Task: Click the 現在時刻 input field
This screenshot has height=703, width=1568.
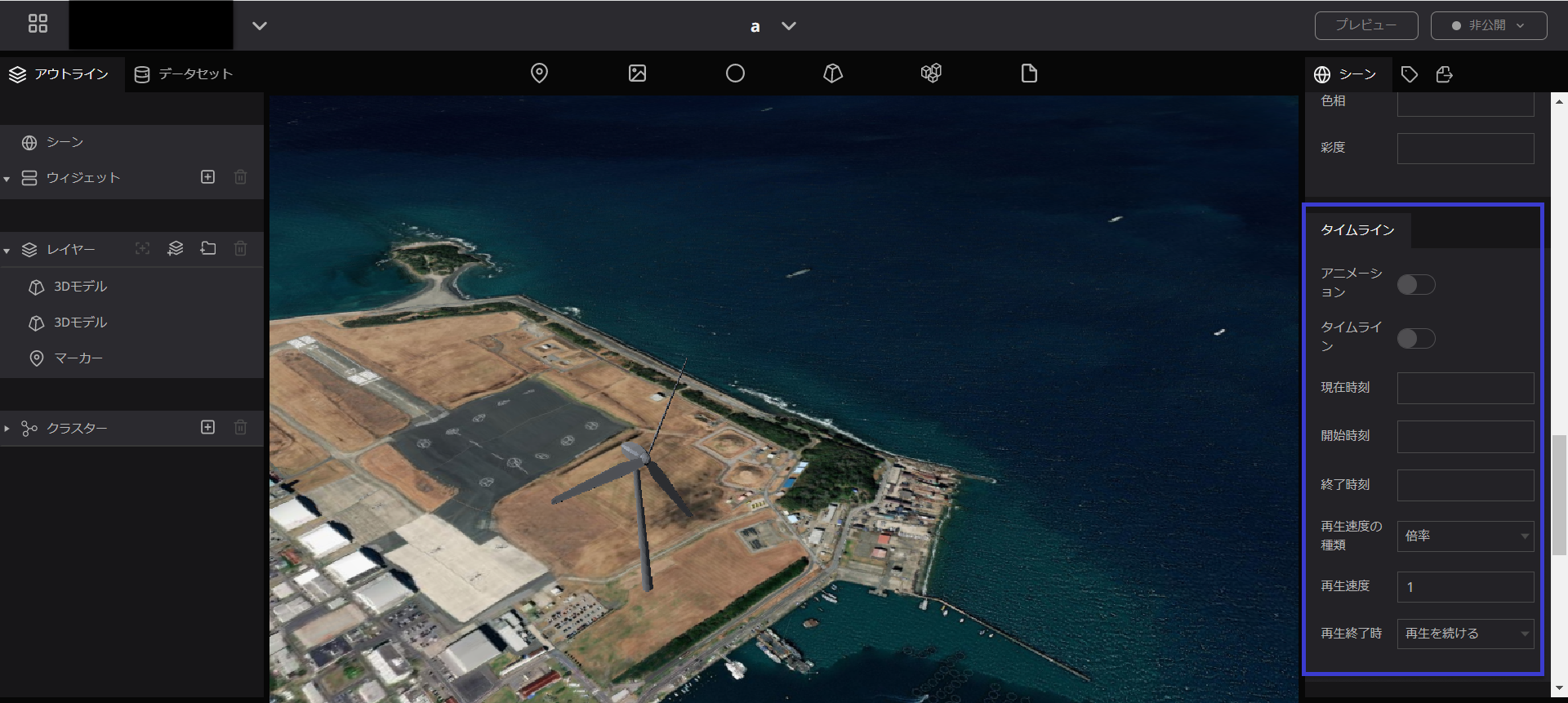Action: (1465, 388)
